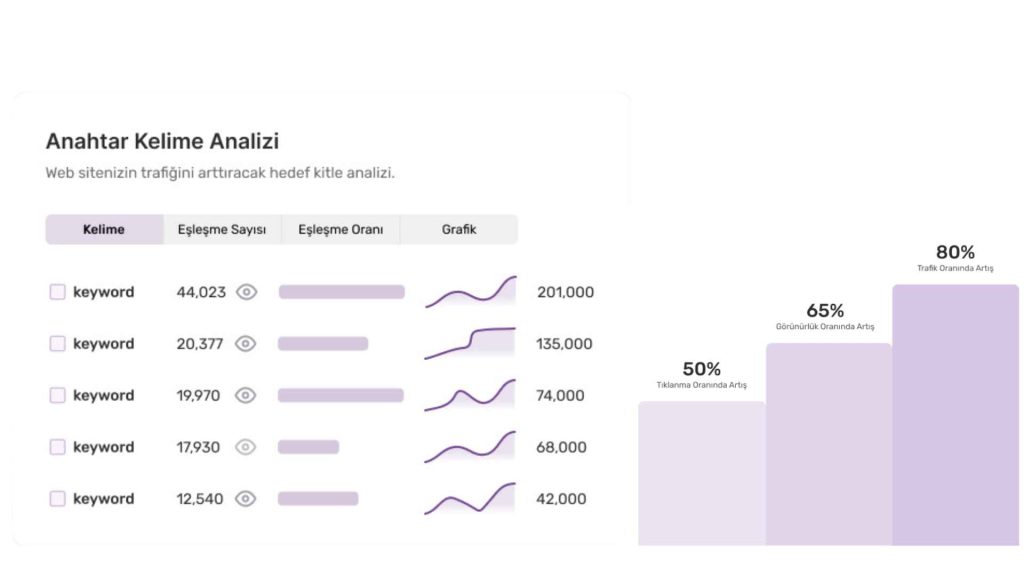This screenshot has height=576, width=1024.
Task: Enable the checkbox in the 17,930 row
Action: click(x=58, y=447)
